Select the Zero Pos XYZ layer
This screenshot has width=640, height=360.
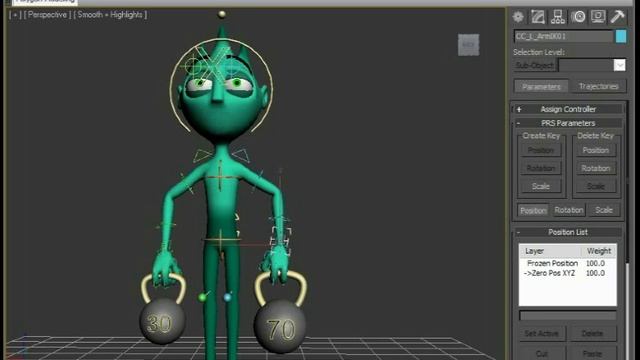point(567,273)
